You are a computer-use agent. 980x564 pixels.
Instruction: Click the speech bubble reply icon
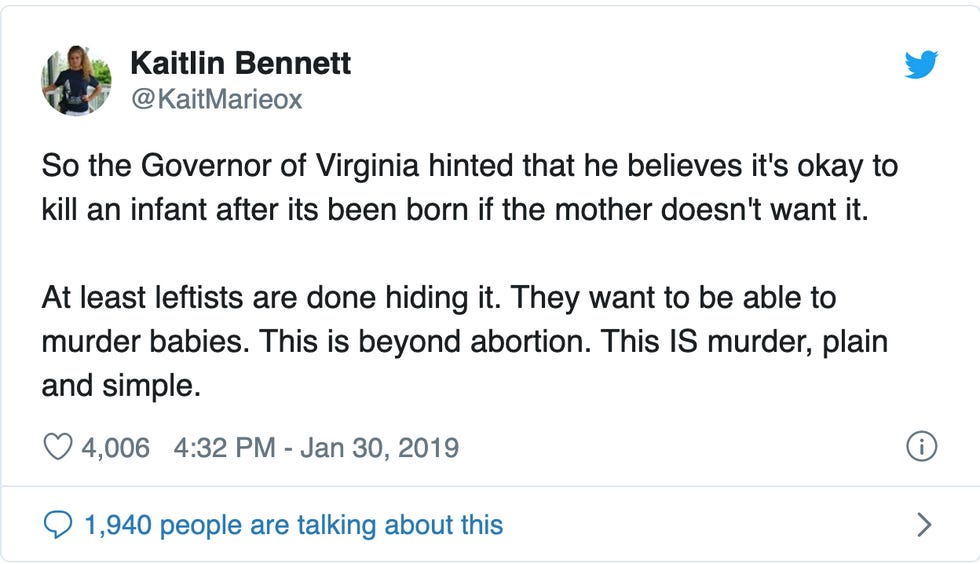coord(59,523)
